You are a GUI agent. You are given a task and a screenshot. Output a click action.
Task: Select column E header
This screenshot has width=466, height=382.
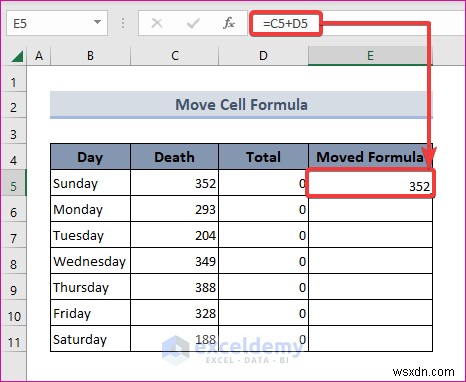pyautogui.click(x=370, y=56)
